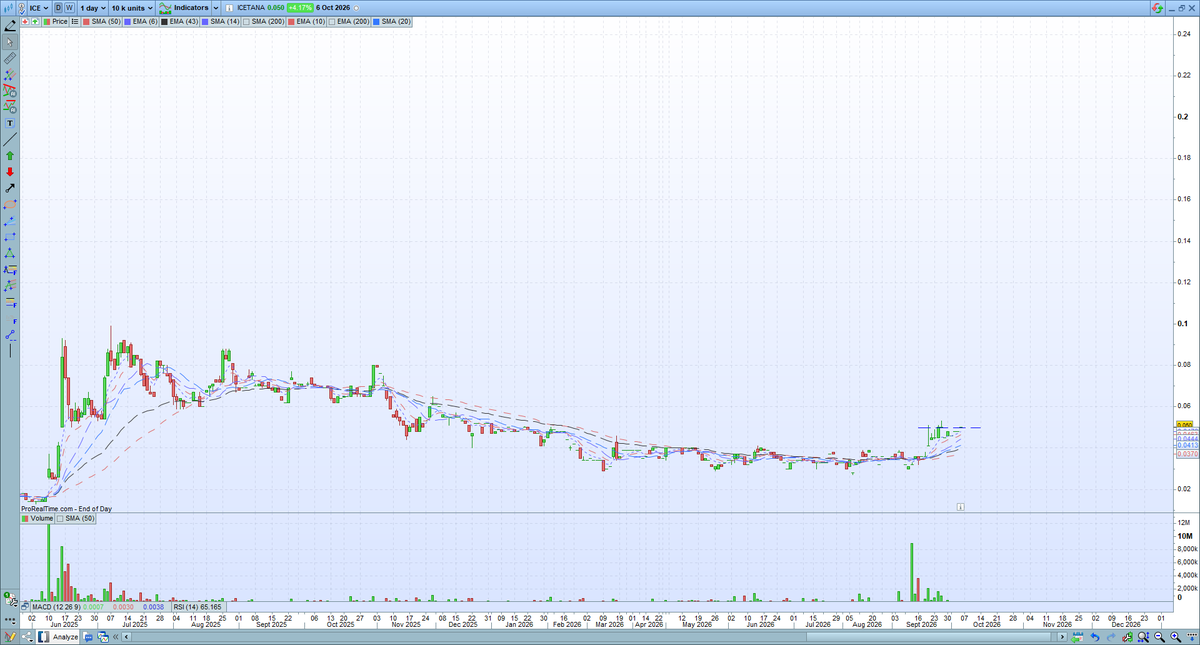1200x645 pixels.
Task: Select the ellipse drawing tool
Action: [10, 204]
